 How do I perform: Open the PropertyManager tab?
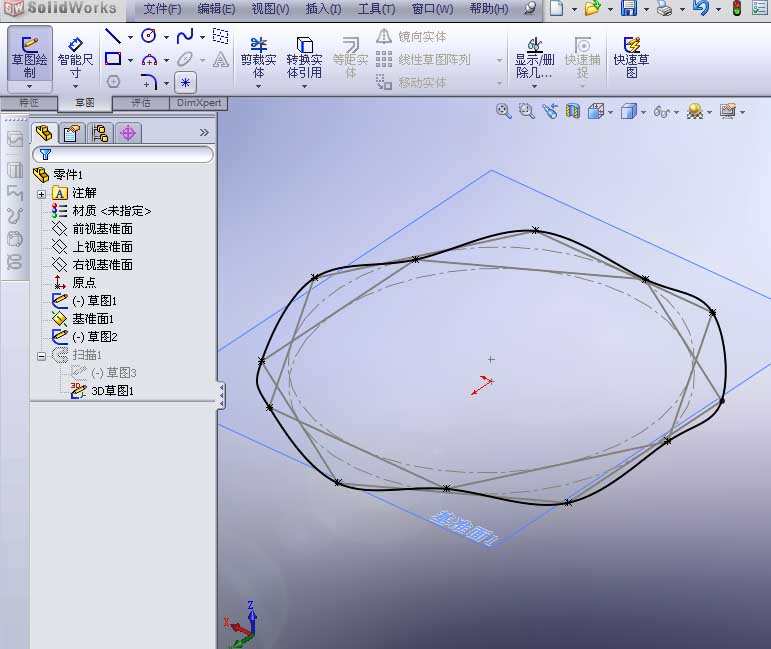click(72, 133)
